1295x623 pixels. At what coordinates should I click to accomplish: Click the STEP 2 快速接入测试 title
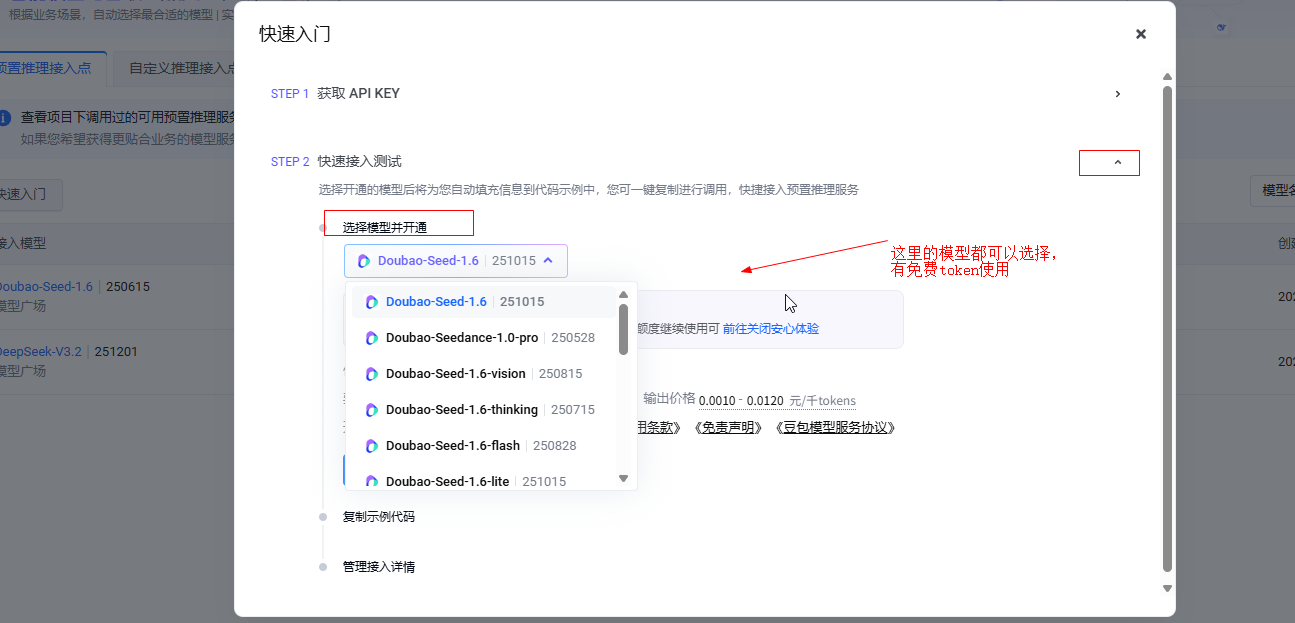coord(336,162)
